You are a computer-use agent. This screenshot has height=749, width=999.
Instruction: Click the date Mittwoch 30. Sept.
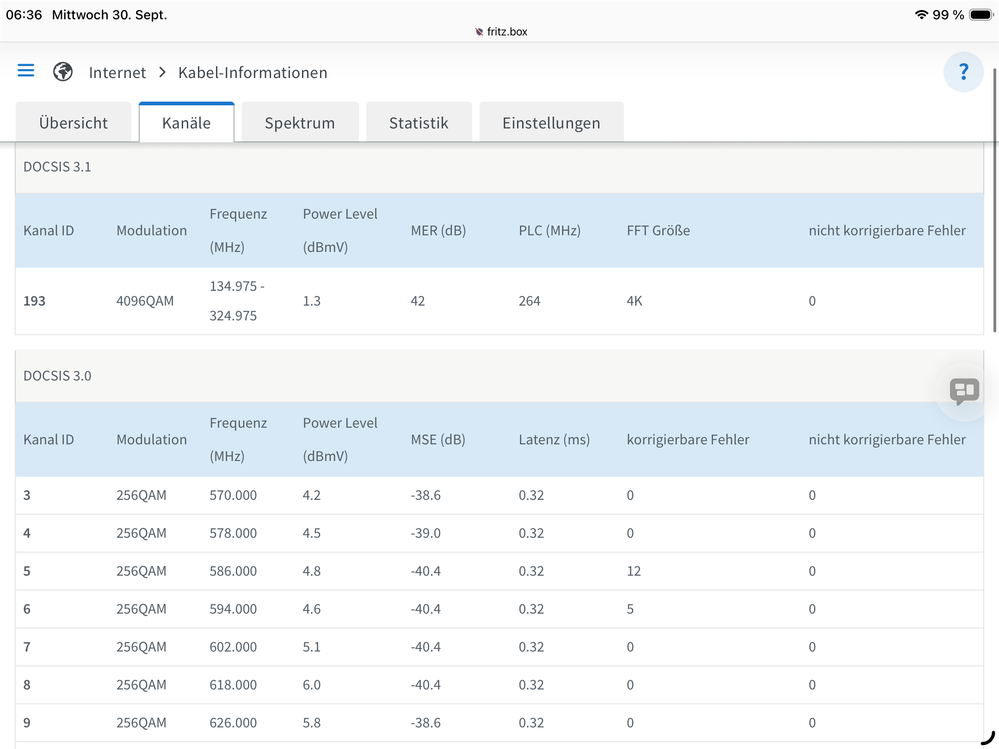tap(109, 15)
